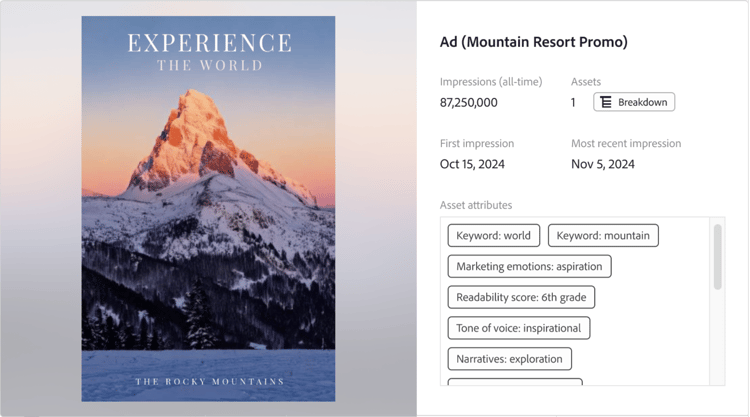The image size is (750, 417).
Task: Pick the 'Narratives: exploration' tag
Action: click(509, 358)
